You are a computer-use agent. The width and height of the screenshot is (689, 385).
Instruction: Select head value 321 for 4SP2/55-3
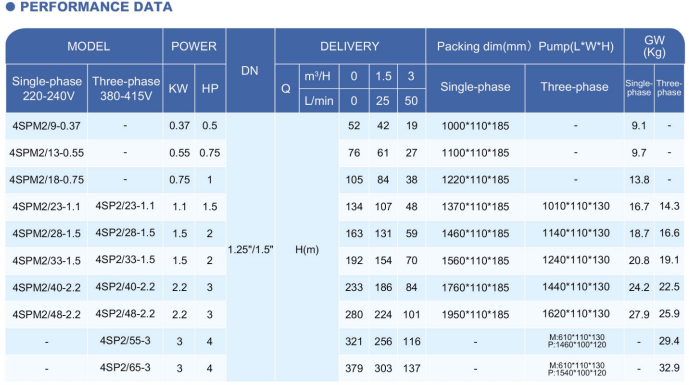354,341
